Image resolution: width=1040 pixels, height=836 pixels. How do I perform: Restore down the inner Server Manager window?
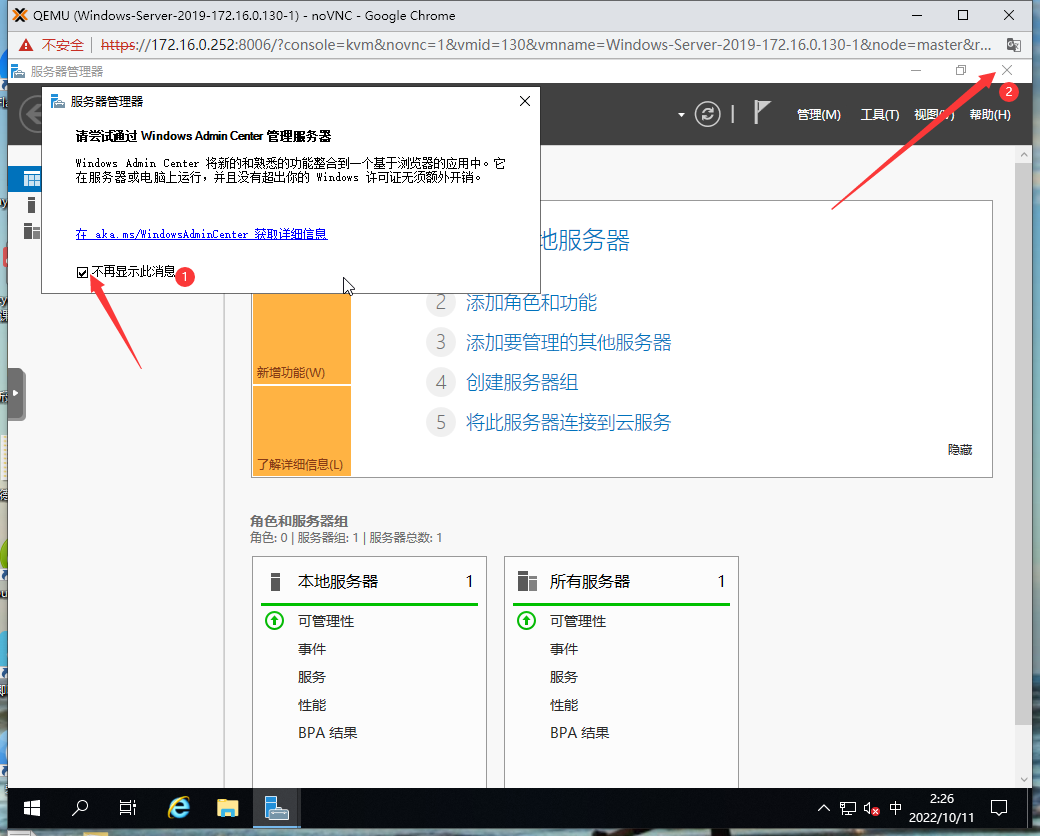coord(960,70)
